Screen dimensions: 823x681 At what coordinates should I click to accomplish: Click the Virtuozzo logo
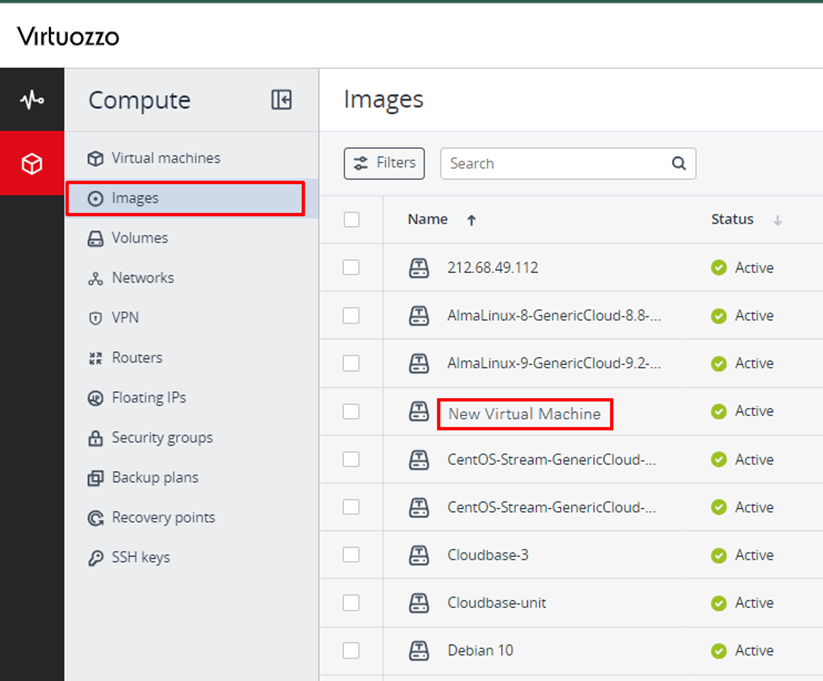pos(68,37)
